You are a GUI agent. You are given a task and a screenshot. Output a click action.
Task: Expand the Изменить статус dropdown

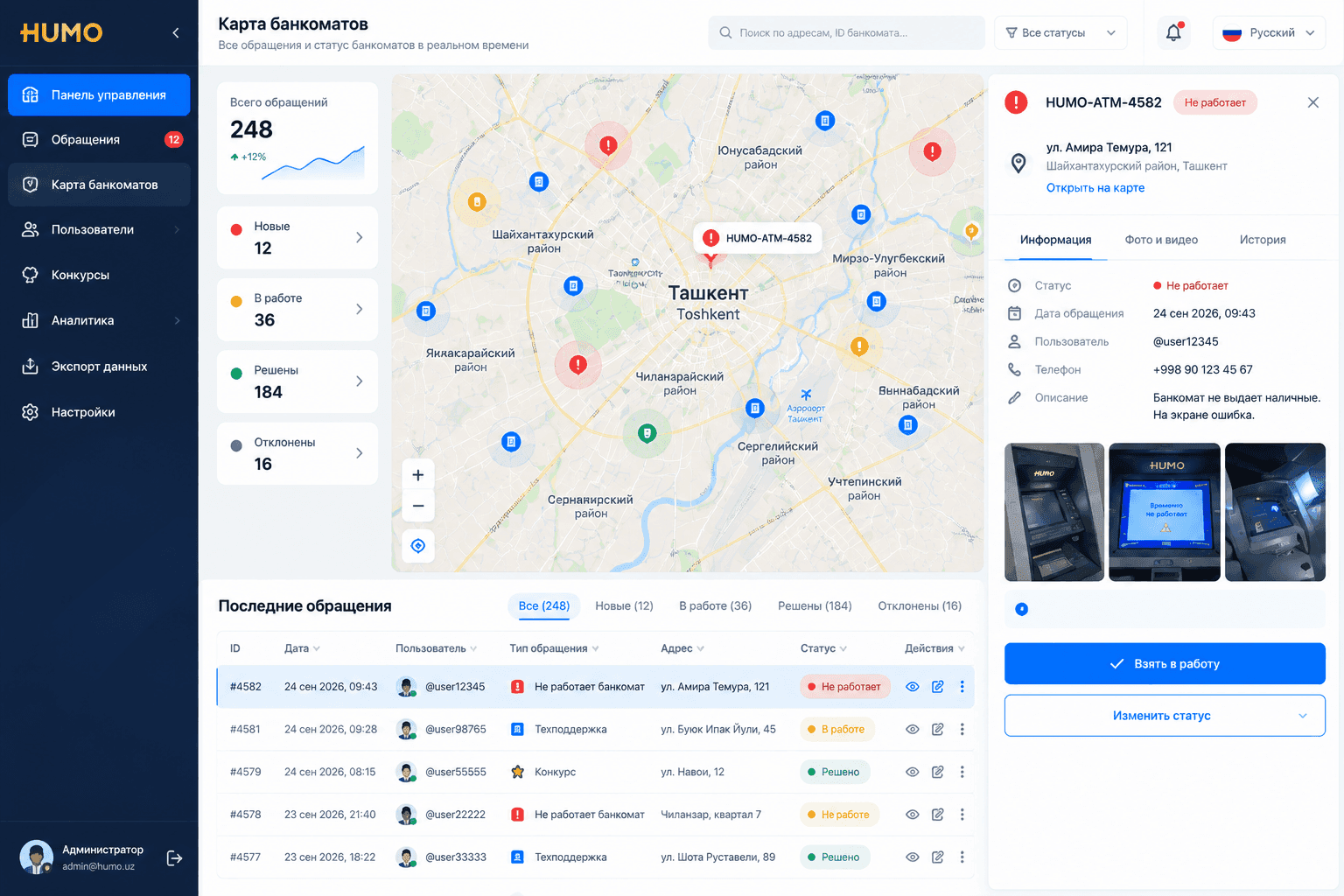click(1165, 716)
